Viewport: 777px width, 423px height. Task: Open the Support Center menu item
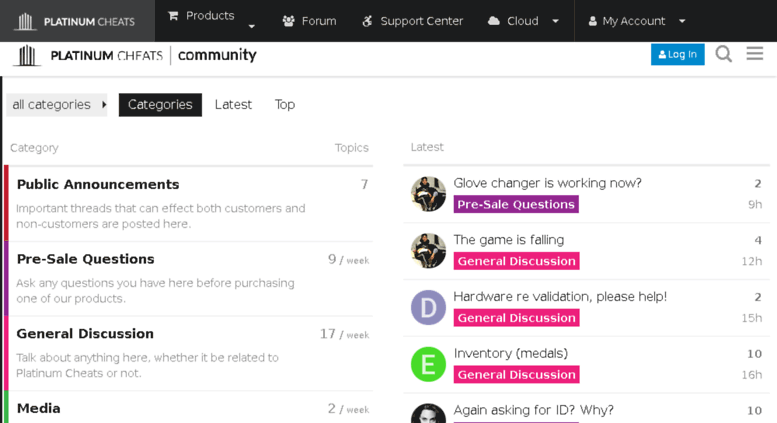[422, 21]
